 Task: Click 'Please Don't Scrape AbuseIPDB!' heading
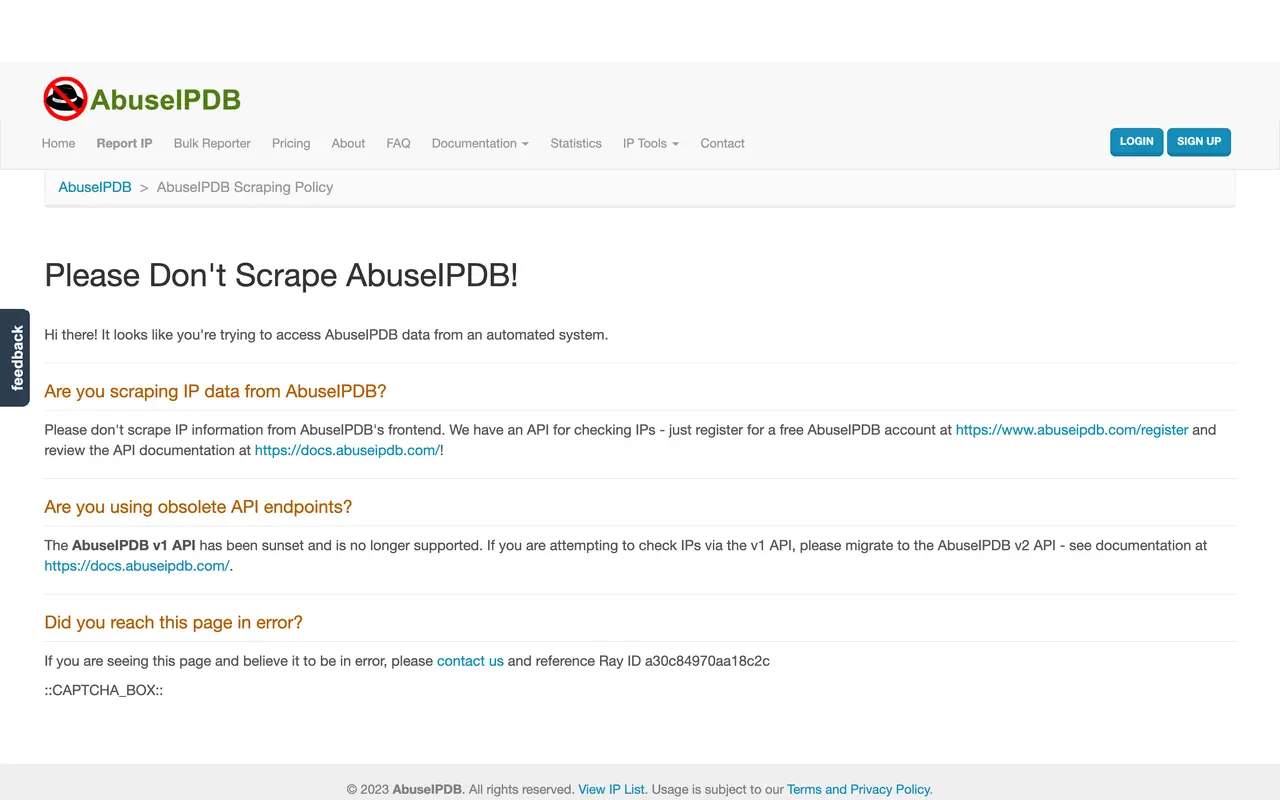(281, 276)
